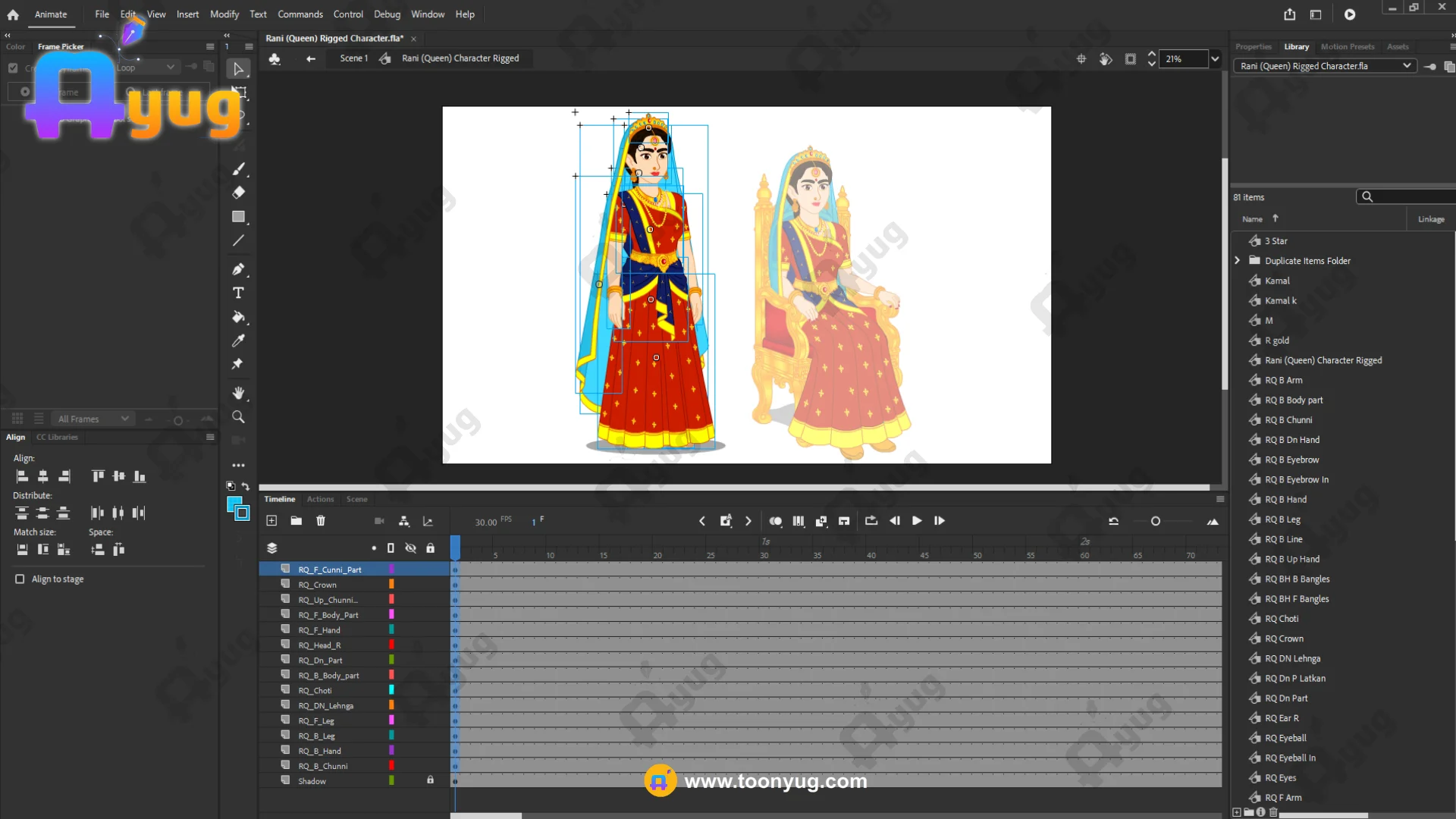Enable Align to stage checkbox
The height and width of the screenshot is (819, 1456).
(20, 579)
